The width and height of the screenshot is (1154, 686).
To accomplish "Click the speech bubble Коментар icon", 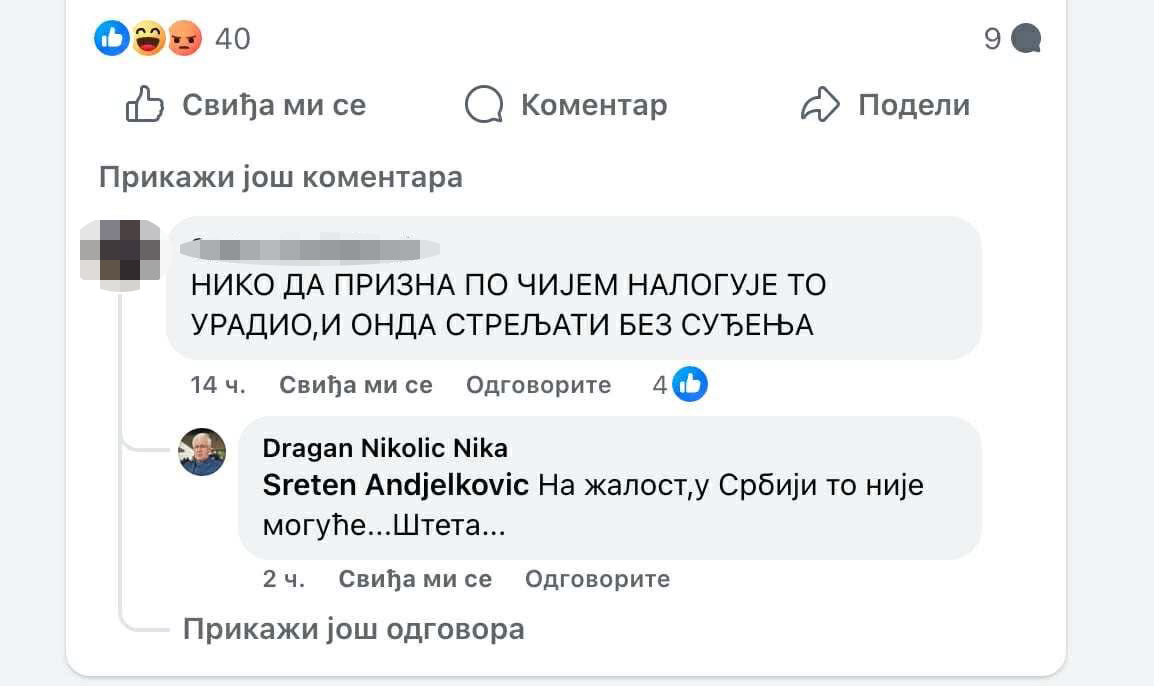I will 484,105.
